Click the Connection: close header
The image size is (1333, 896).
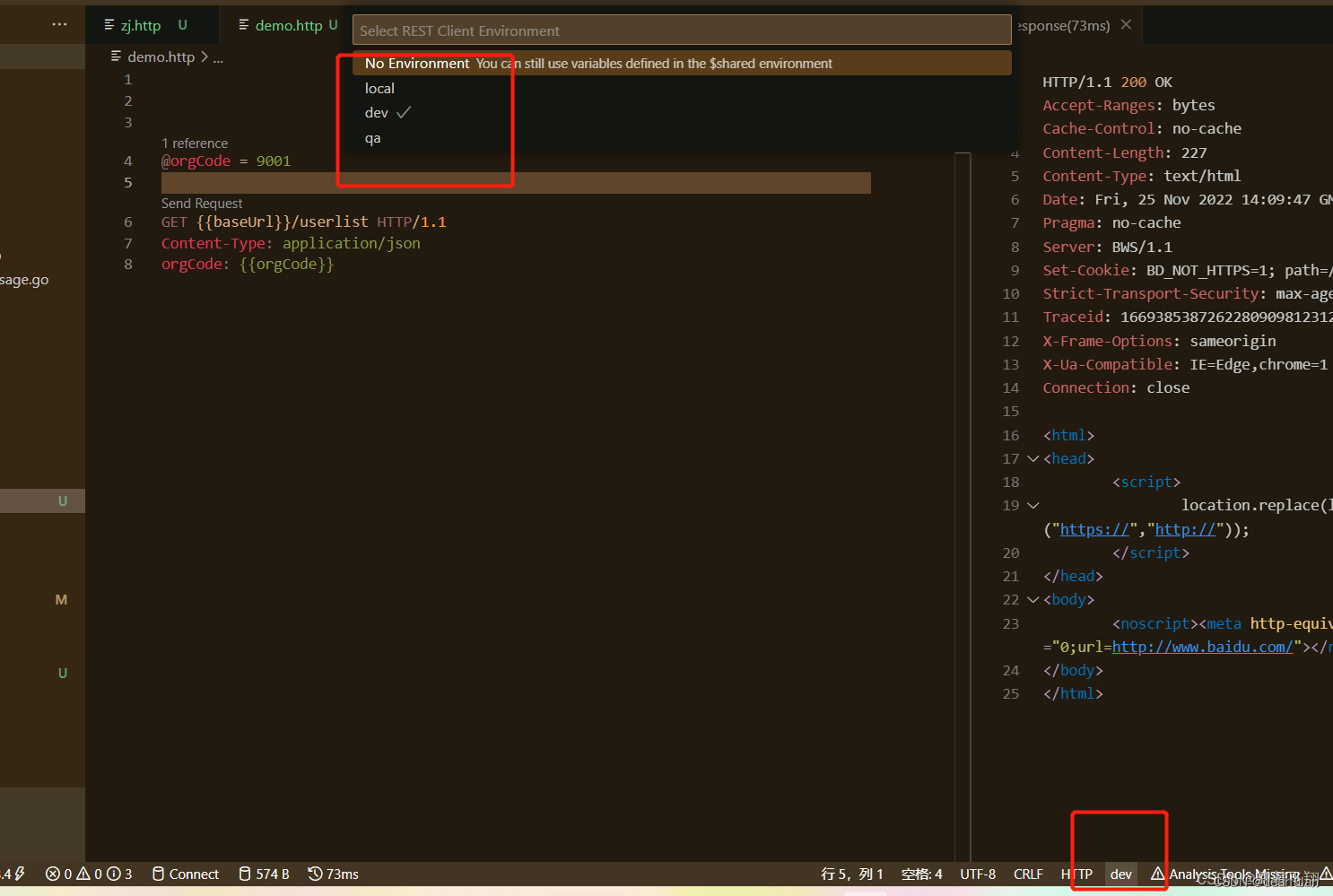1116,387
